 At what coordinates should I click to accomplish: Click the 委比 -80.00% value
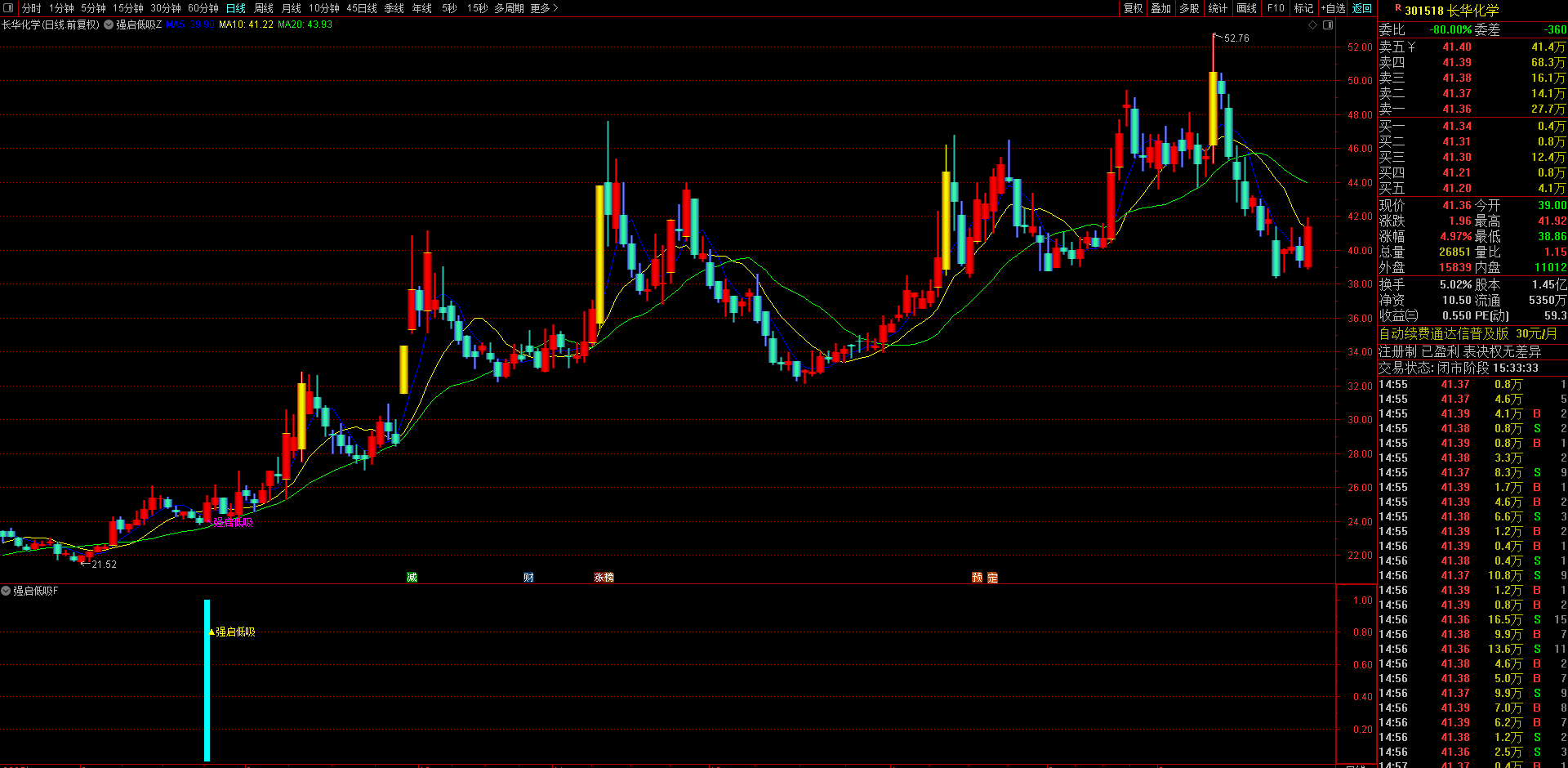point(1450,29)
